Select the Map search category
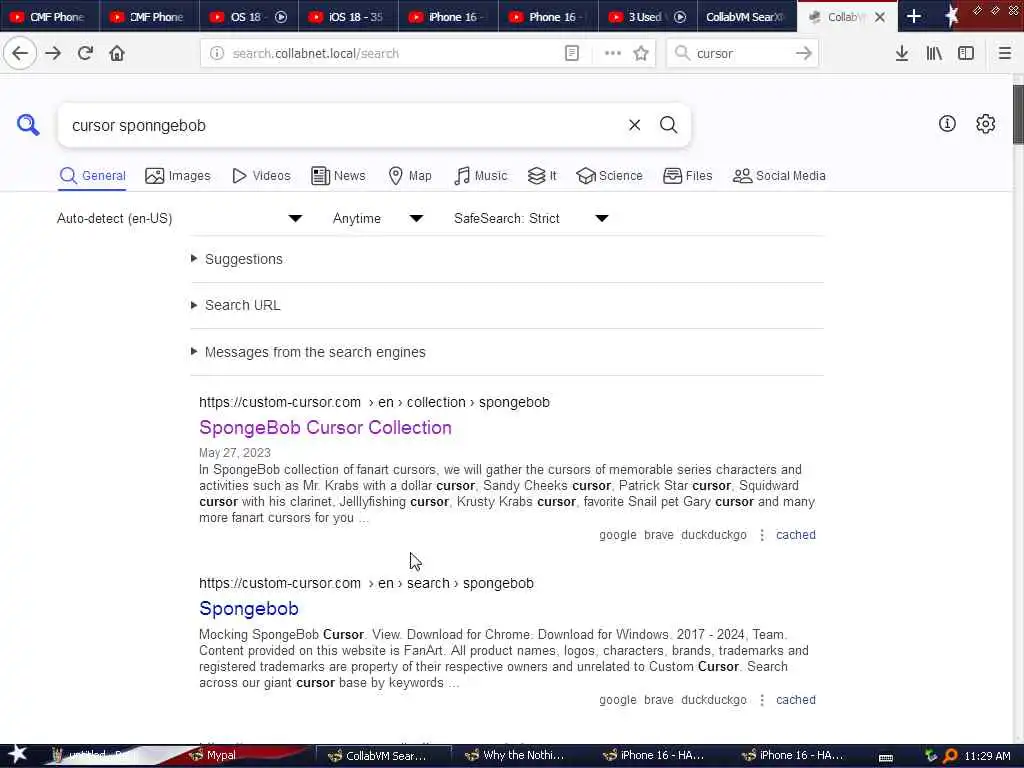This screenshot has width=1024, height=768. pos(410,176)
